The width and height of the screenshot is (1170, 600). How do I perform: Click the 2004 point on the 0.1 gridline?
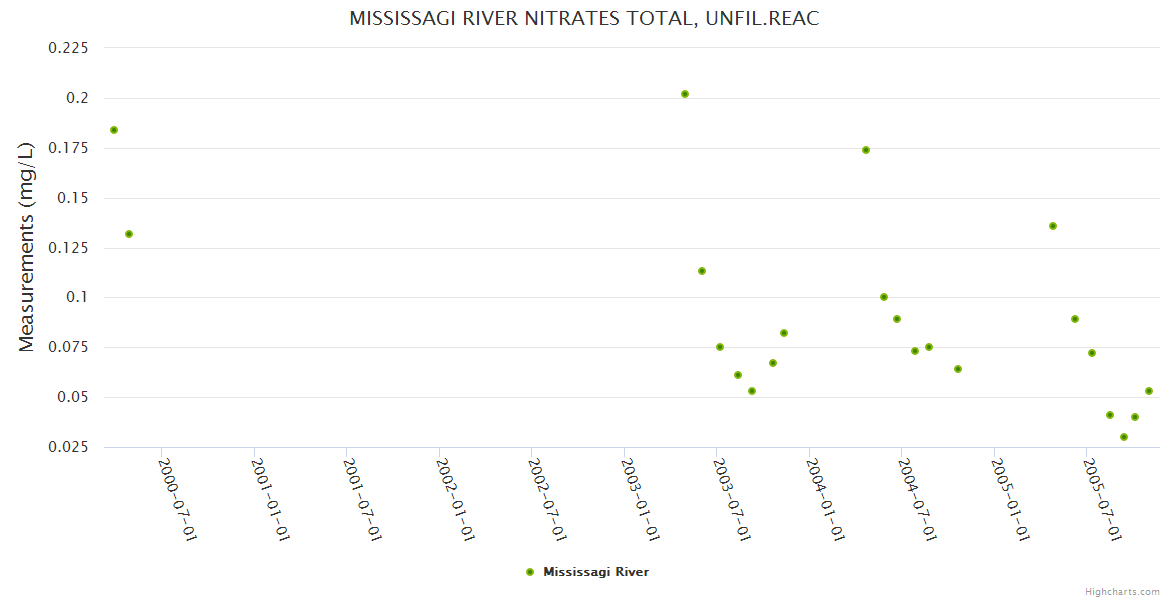point(884,297)
